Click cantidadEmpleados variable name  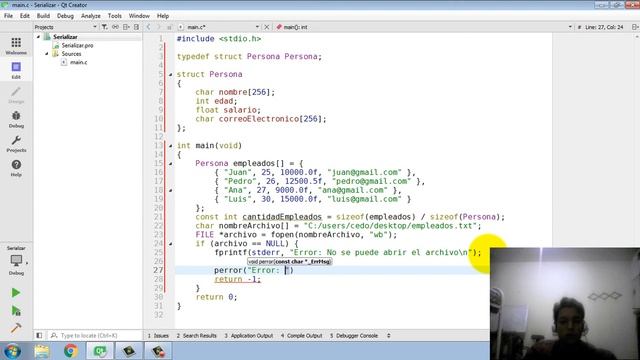(282, 217)
